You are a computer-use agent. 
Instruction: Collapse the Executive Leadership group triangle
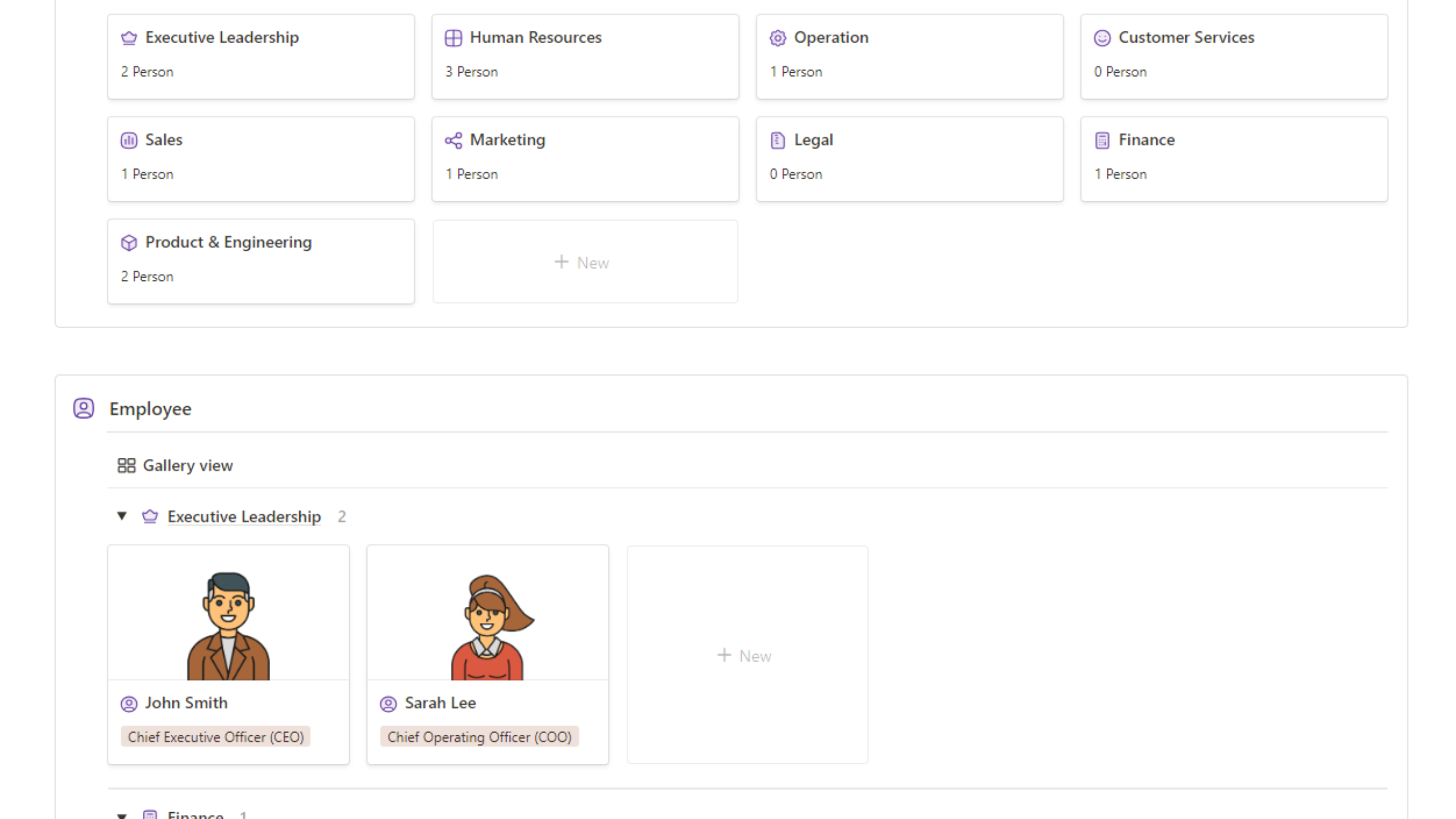click(x=122, y=516)
